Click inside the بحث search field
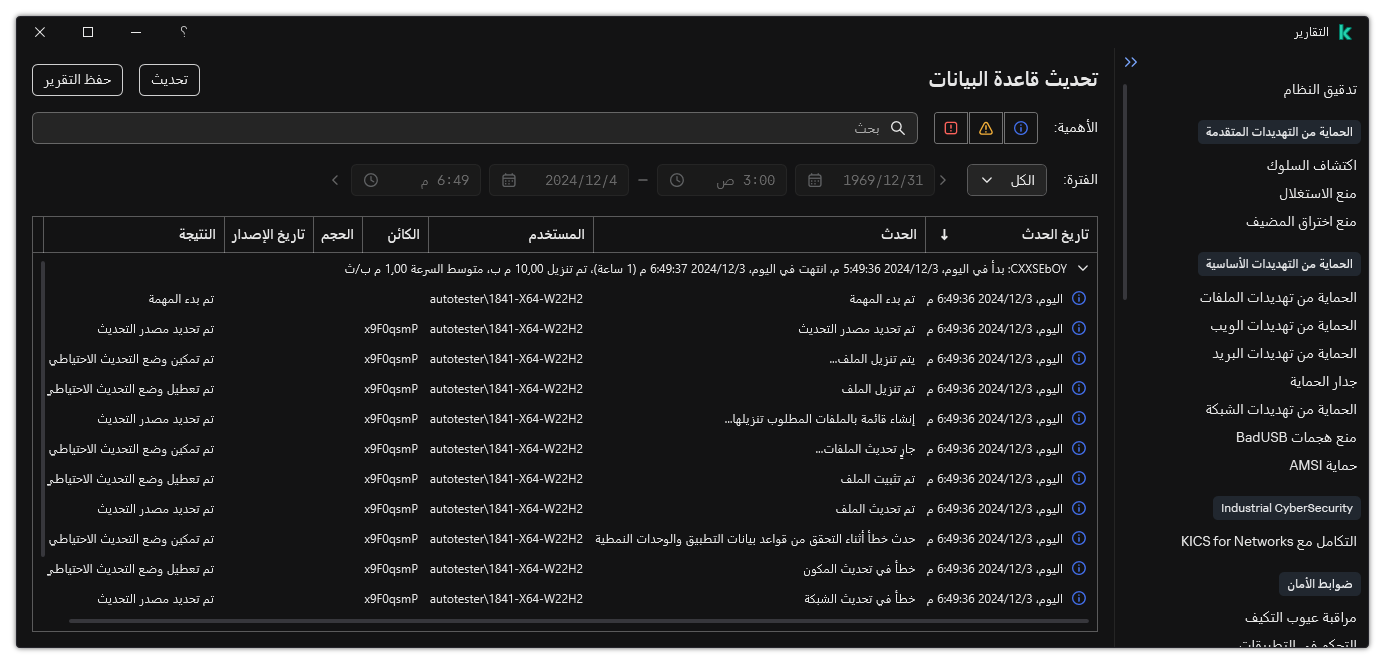This screenshot has height=664, width=1385. [x=600, y=128]
